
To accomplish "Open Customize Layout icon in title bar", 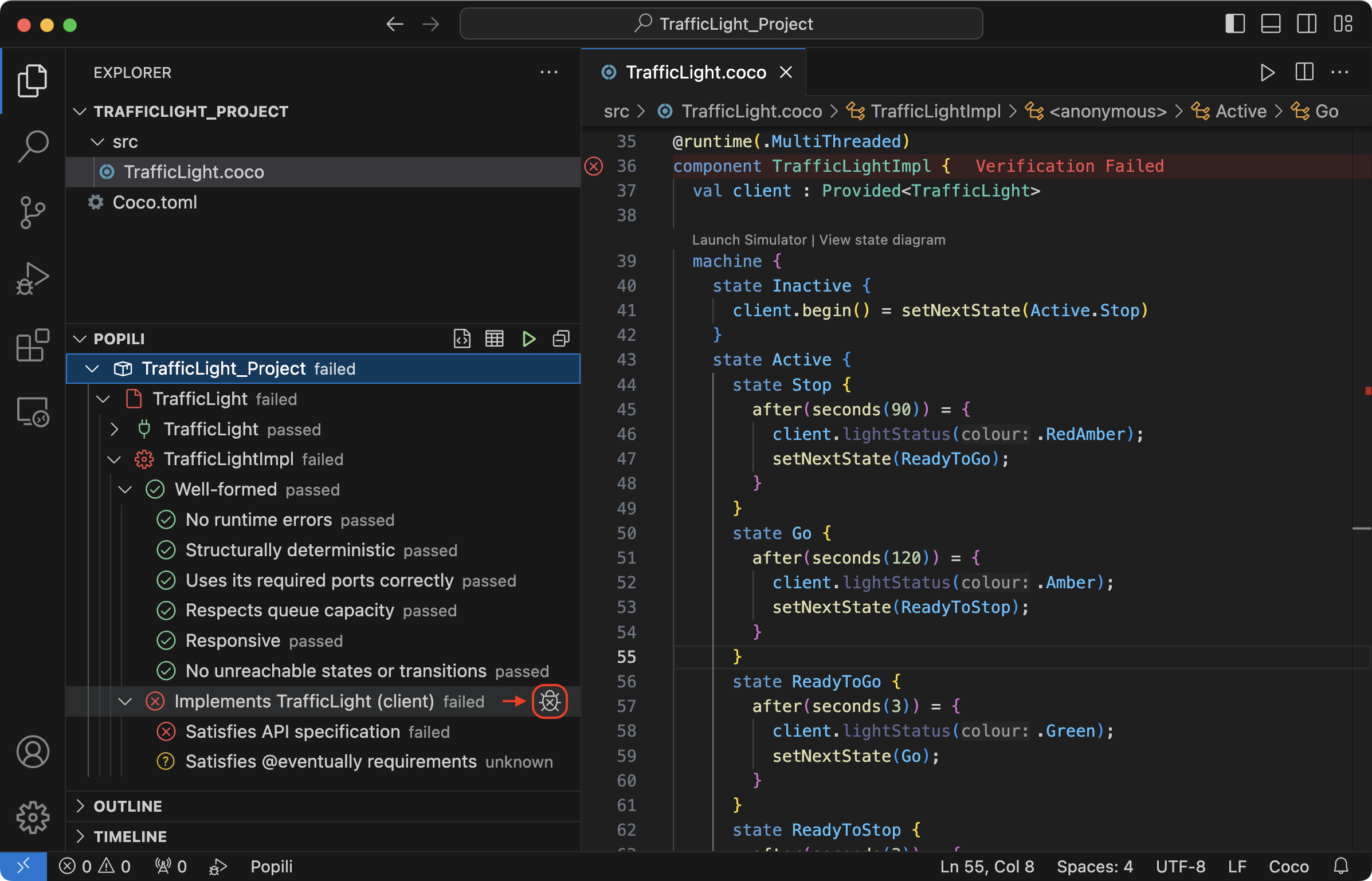I will point(1343,24).
